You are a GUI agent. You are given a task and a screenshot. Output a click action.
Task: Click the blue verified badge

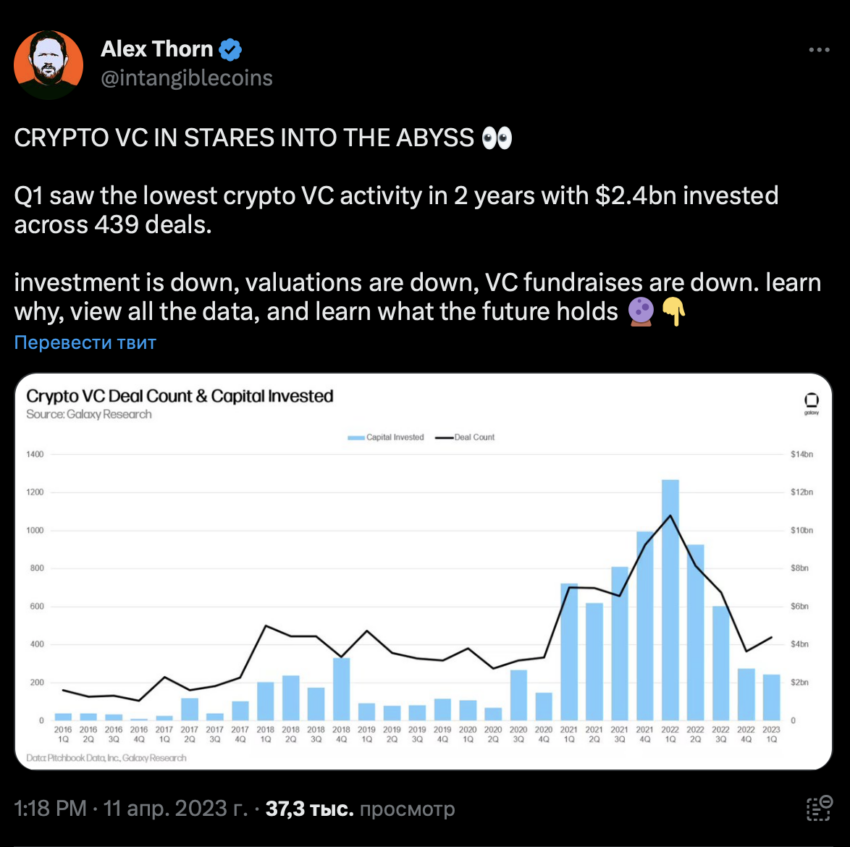coord(230,50)
